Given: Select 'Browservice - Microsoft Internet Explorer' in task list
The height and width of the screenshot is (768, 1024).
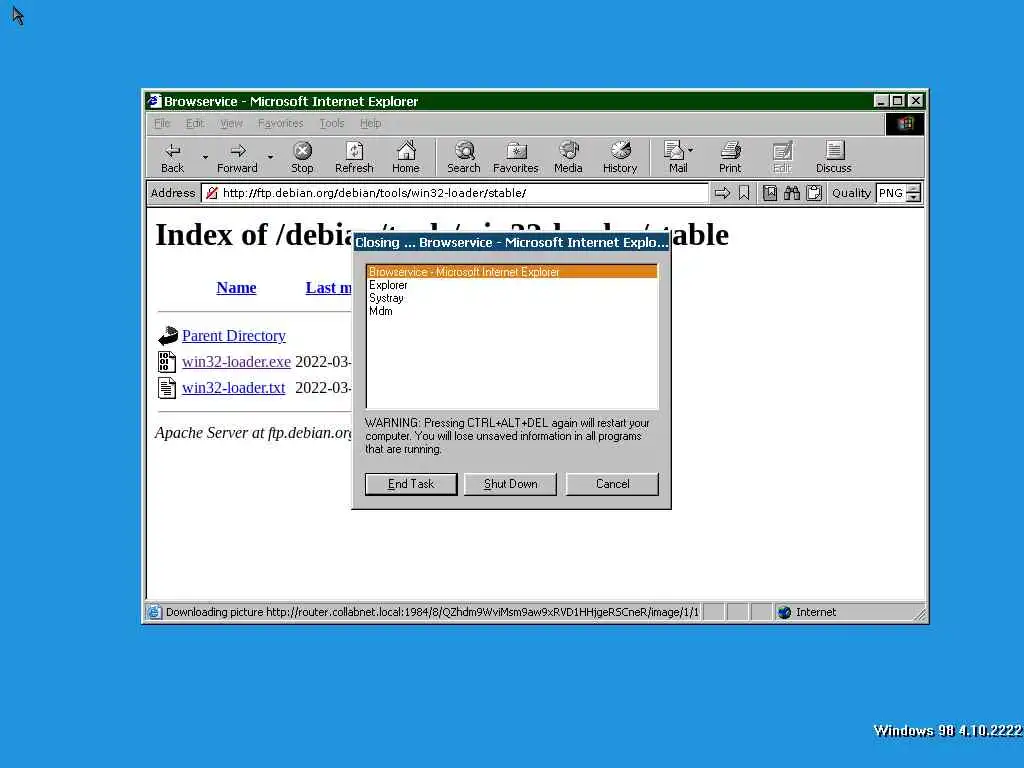Looking at the screenshot, I should [x=512, y=272].
